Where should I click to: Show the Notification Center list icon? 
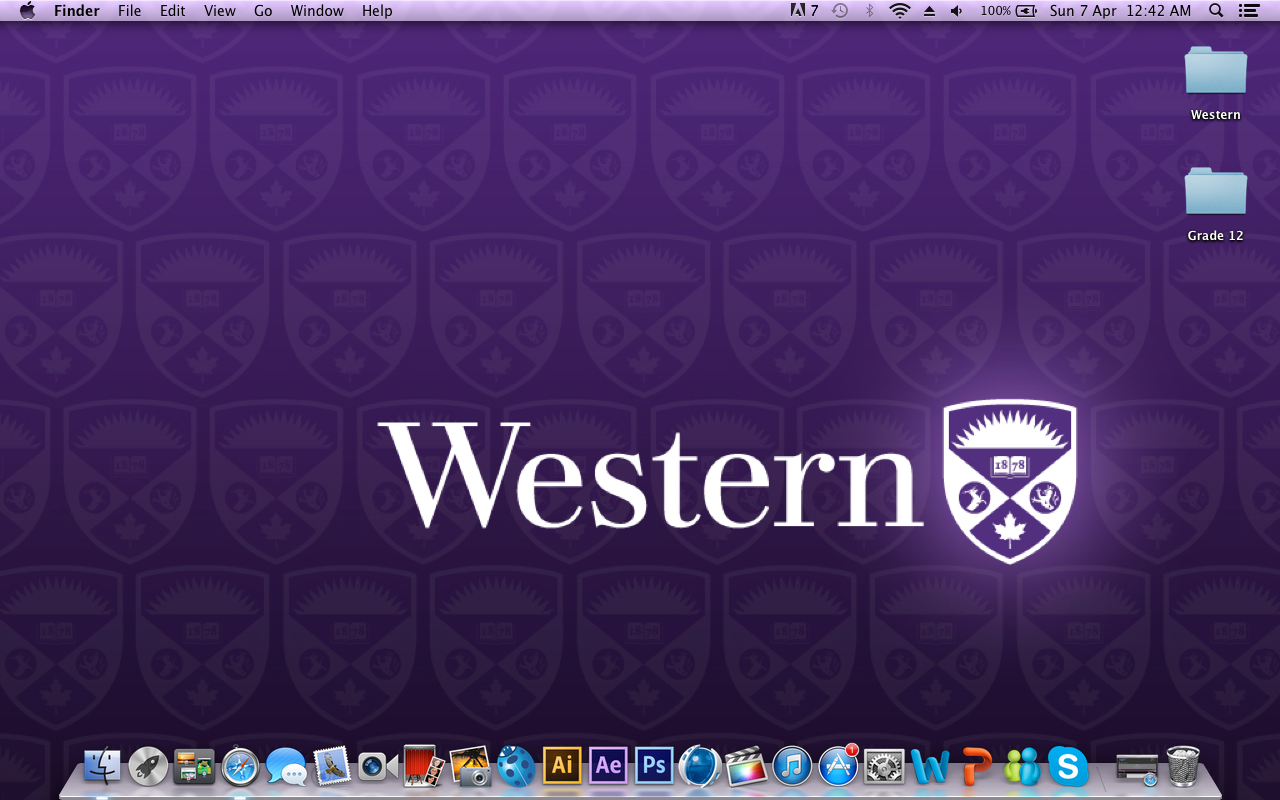(x=1248, y=11)
